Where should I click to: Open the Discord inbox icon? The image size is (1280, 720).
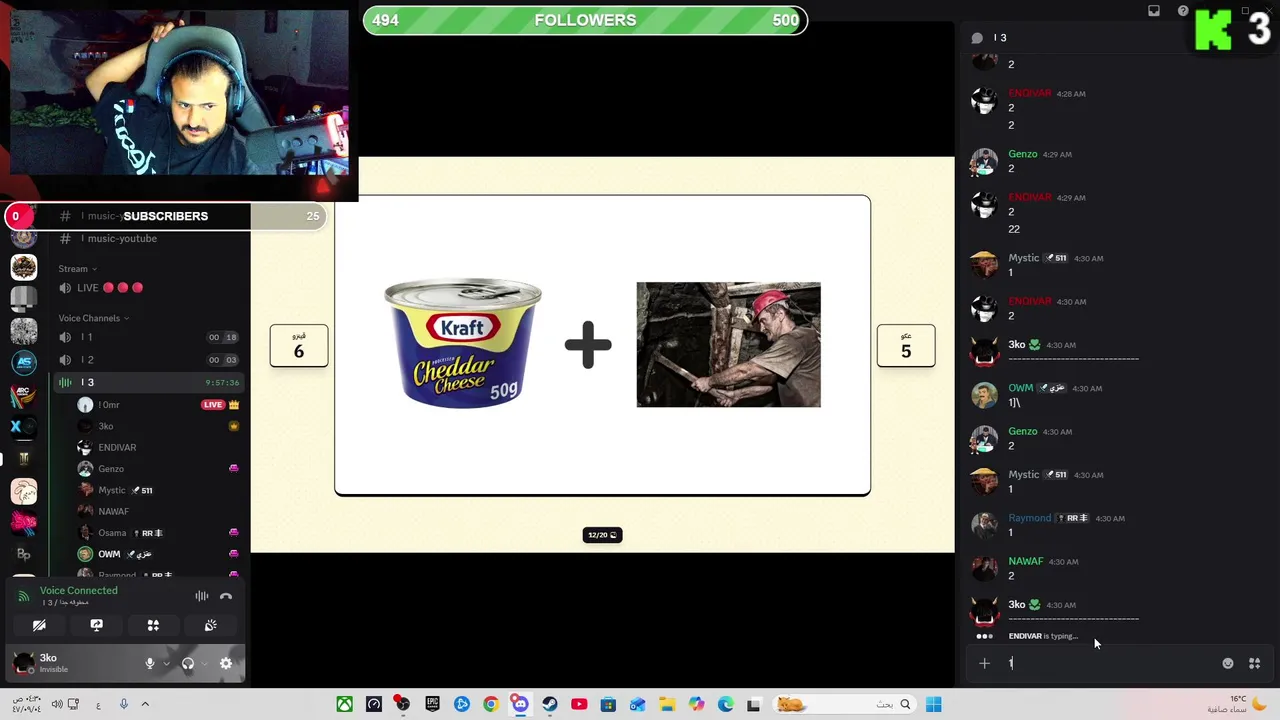pos(1154,11)
